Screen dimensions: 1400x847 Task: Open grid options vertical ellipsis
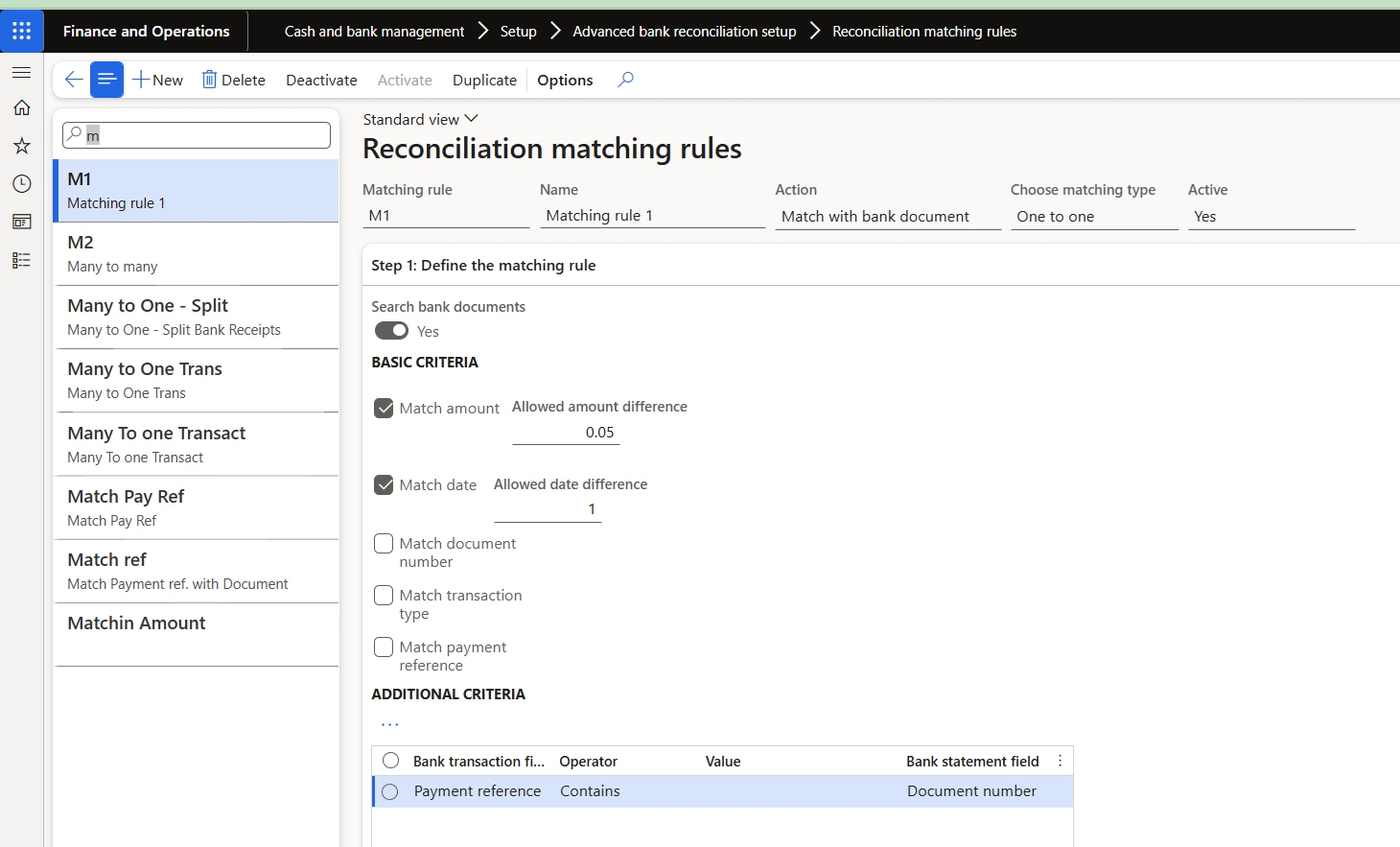[1060, 761]
